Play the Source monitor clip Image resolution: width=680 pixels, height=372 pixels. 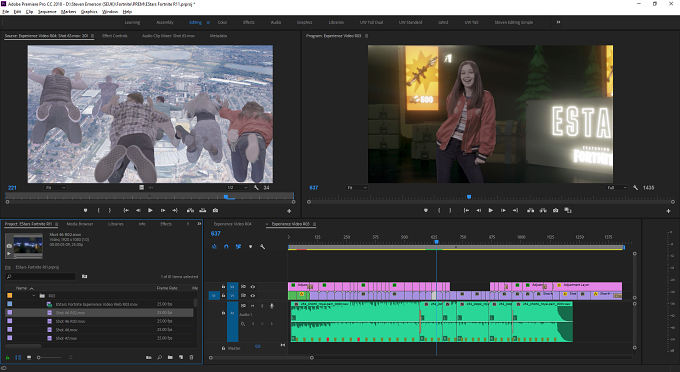150,210
